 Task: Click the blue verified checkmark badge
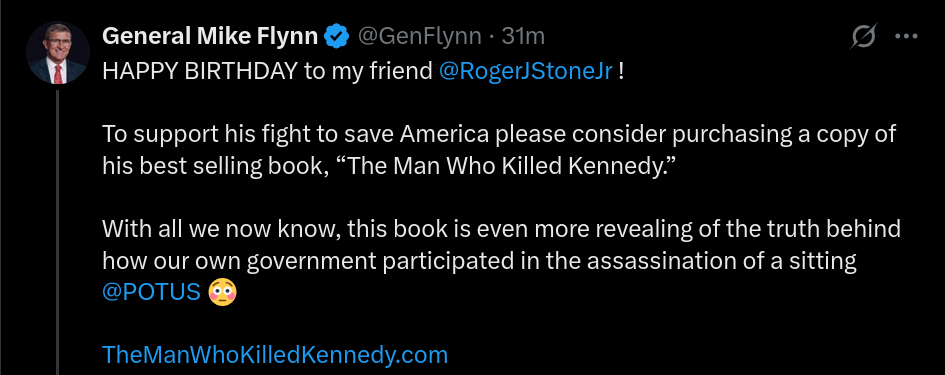337,37
